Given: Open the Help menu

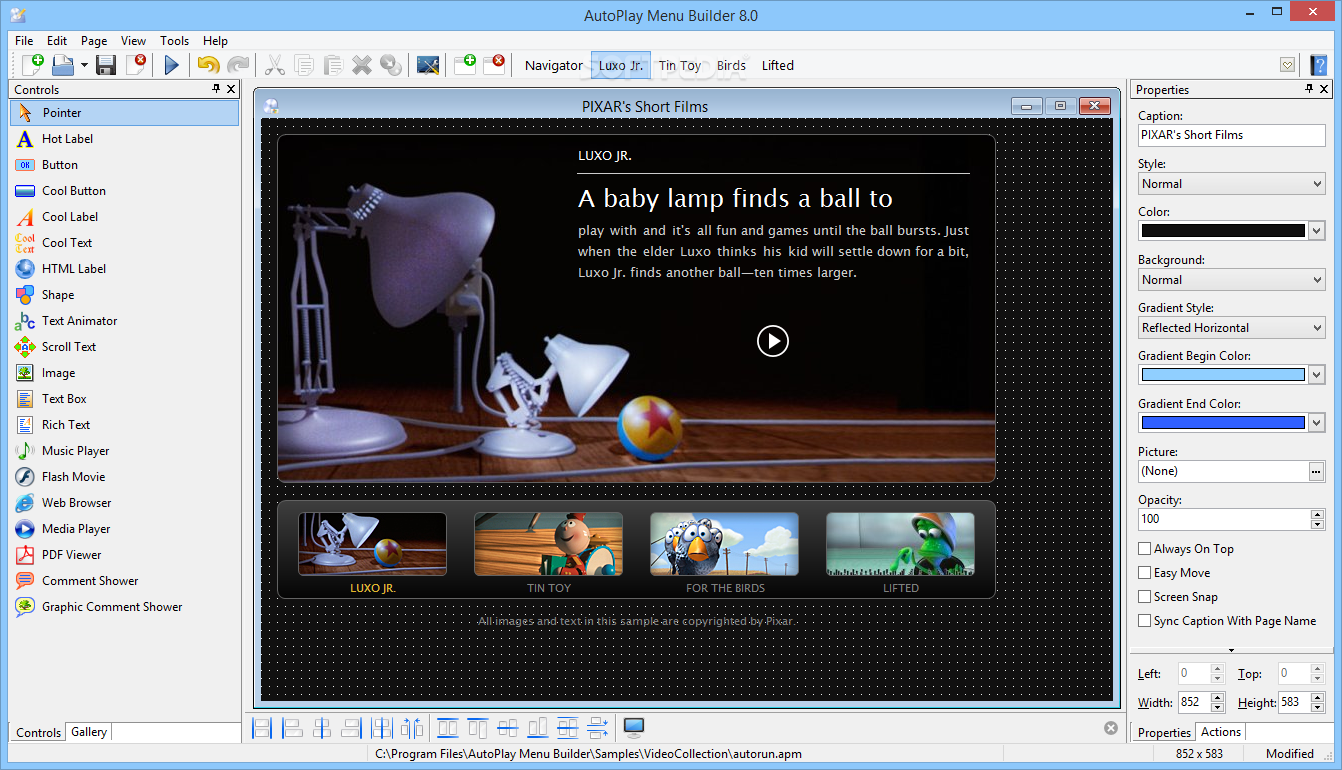Looking at the screenshot, I should coord(215,41).
